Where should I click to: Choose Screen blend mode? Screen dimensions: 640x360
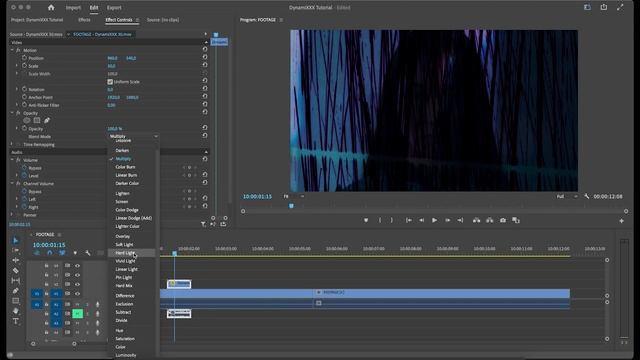click(x=122, y=202)
